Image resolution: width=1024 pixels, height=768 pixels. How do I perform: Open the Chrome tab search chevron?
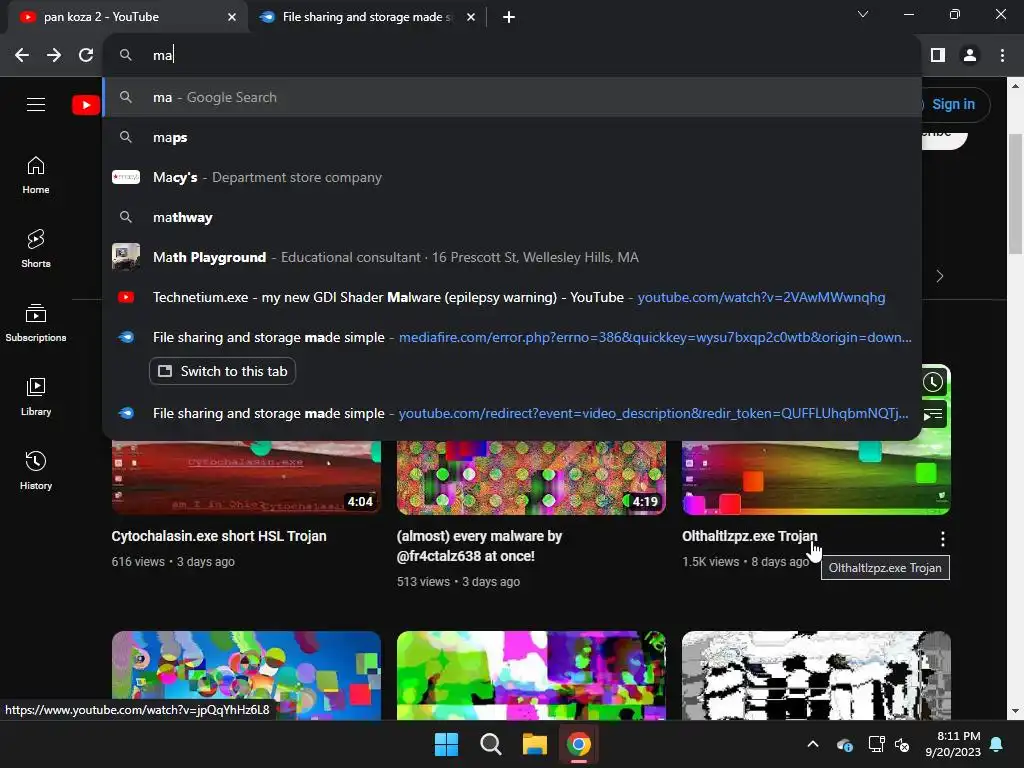863,14
